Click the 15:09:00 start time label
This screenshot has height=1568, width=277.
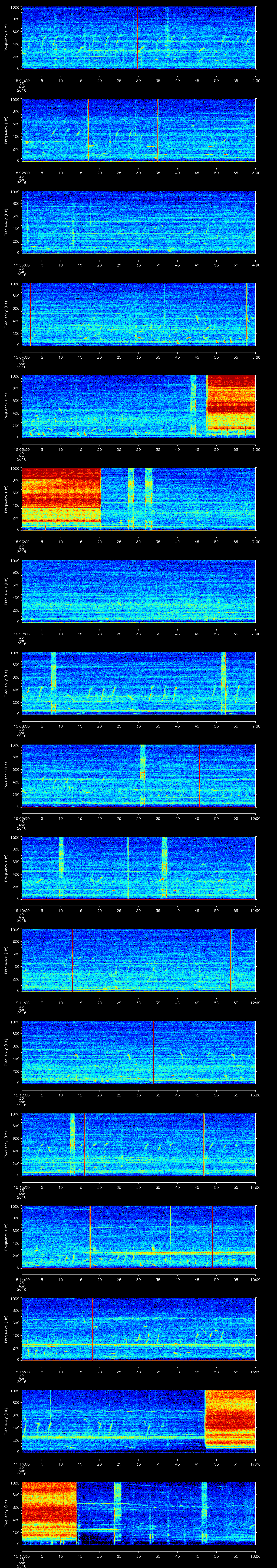pyautogui.click(x=21, y=819)
